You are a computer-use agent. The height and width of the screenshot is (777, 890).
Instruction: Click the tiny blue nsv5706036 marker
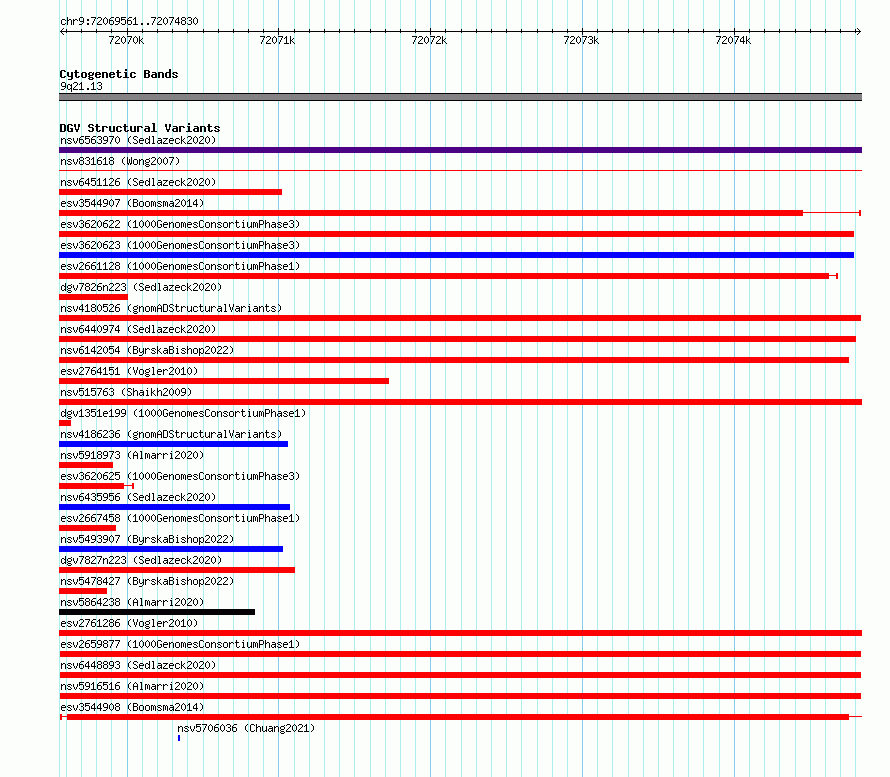pos(179,738)
